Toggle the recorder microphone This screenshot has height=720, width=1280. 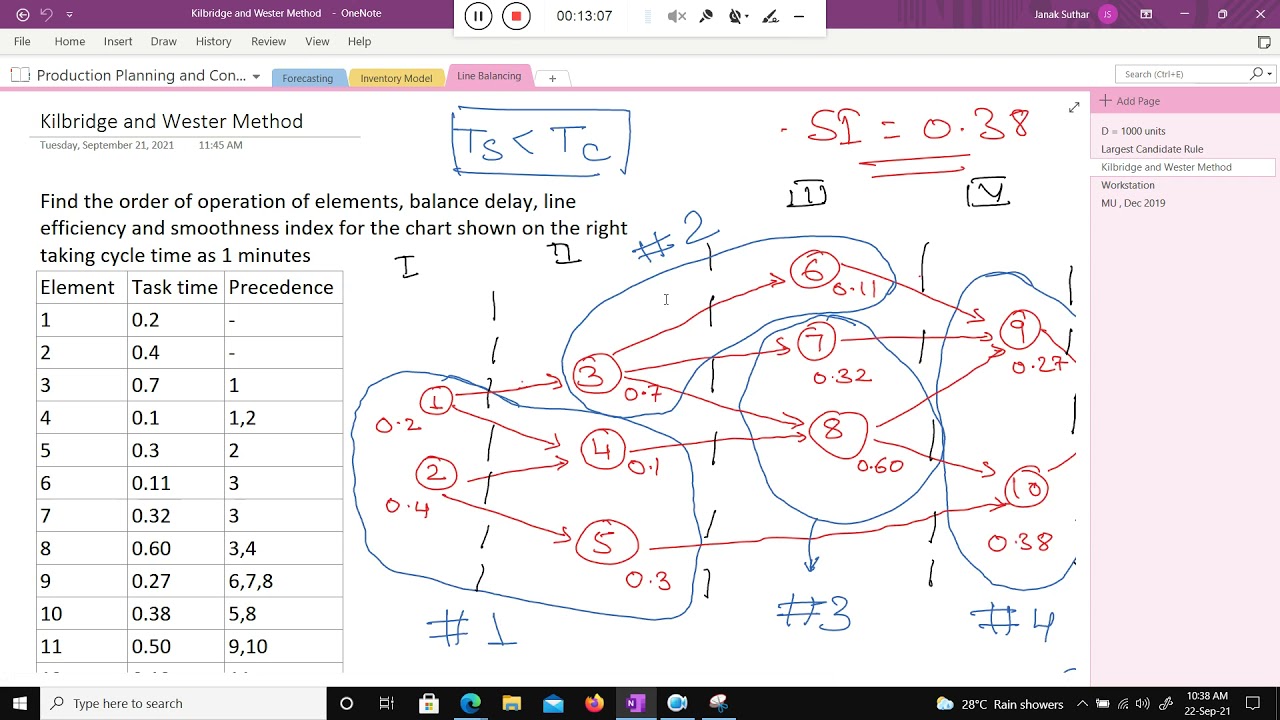706,16
